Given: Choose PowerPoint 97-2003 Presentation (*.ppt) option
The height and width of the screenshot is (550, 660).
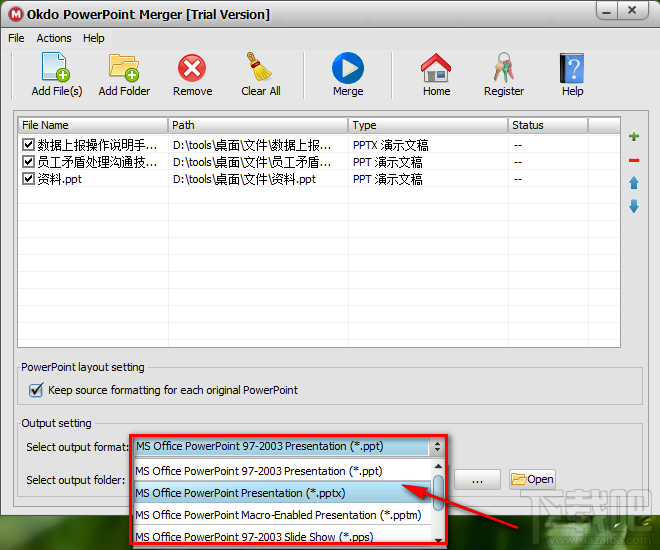Looking at the screenshot, I should (x=282, y=471).
